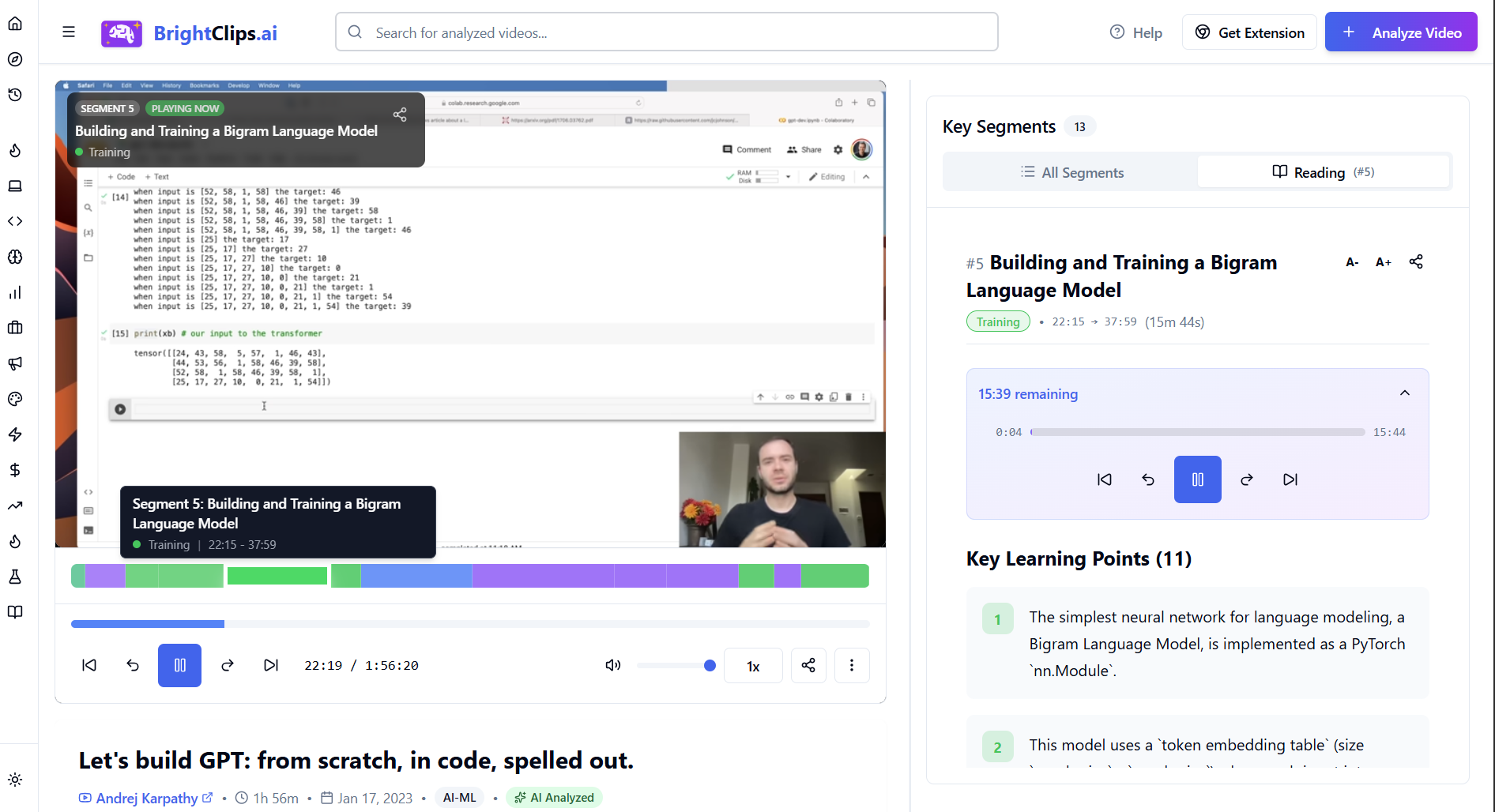The image size is (1495, 812).
Task: Adjust the volume slider
Action: (x=676, y=666)
